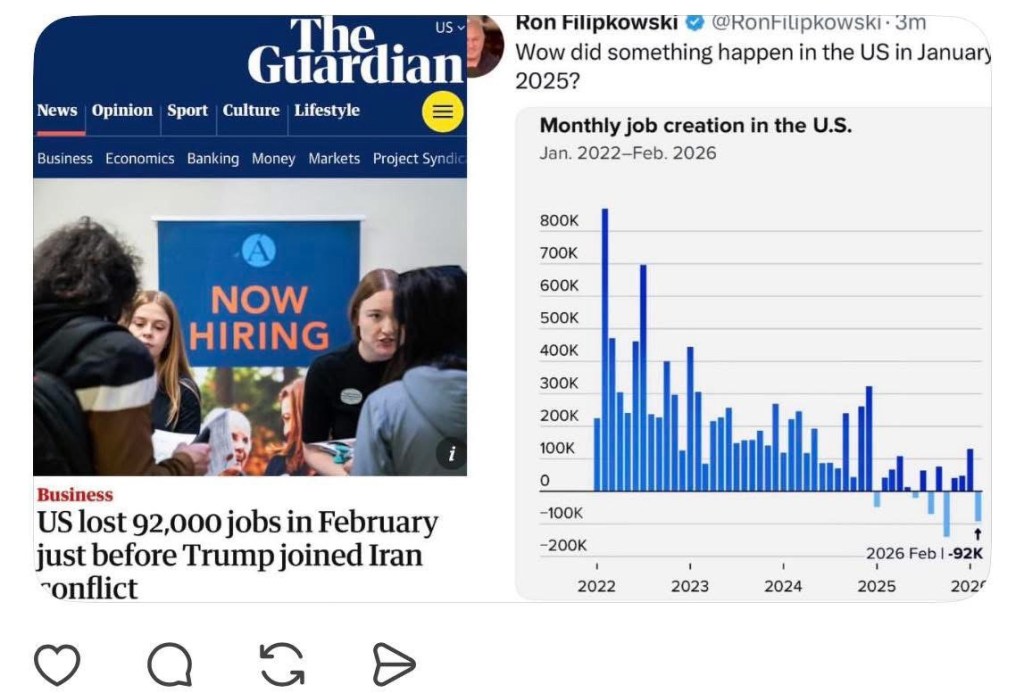1024x693 pixels.
Task: Open comments with speech bubble icon
Action: coord(170,664)
